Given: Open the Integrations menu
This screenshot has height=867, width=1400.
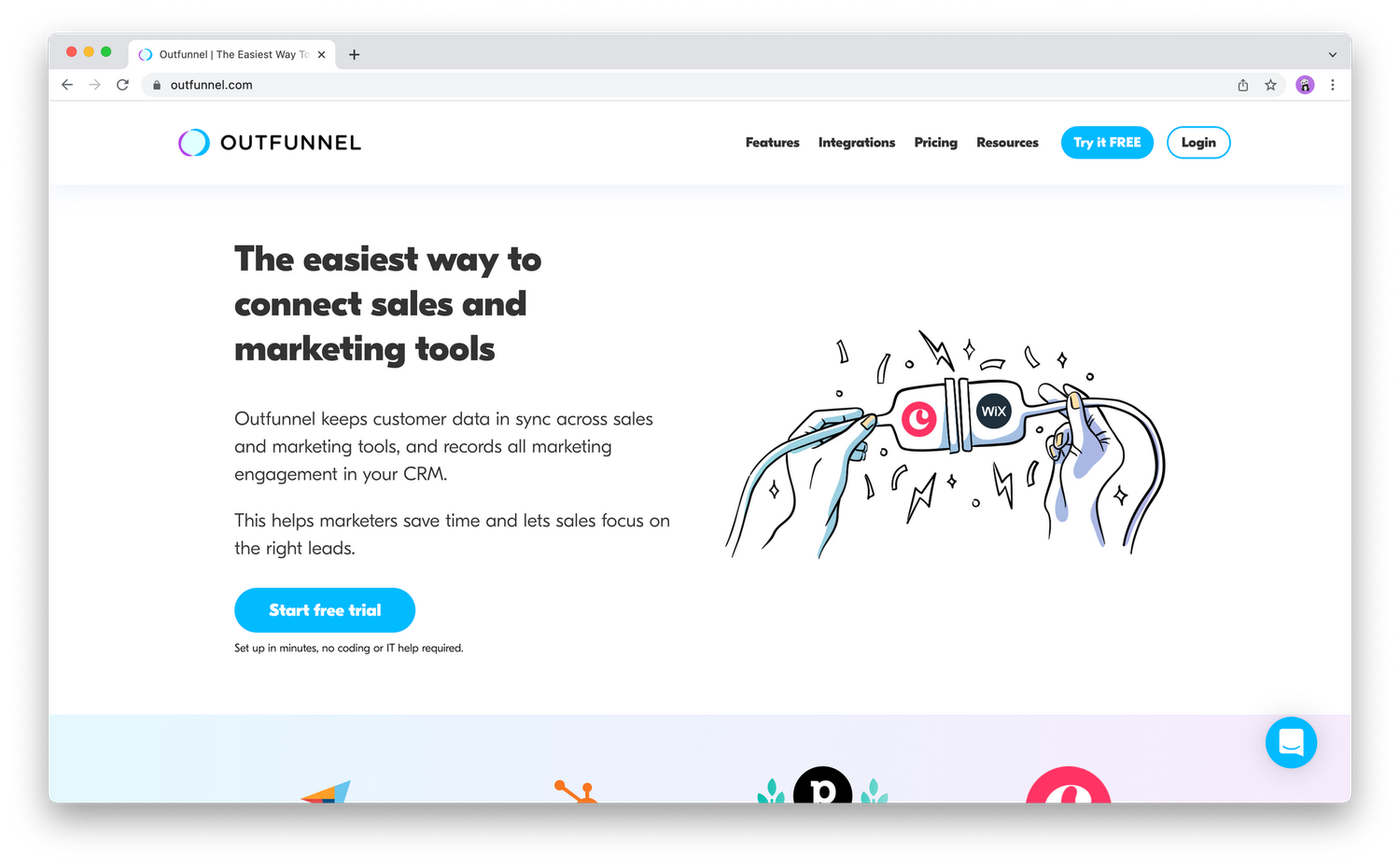Looking at the screenshot, I should pyautogui.click(x=856, y=143).
